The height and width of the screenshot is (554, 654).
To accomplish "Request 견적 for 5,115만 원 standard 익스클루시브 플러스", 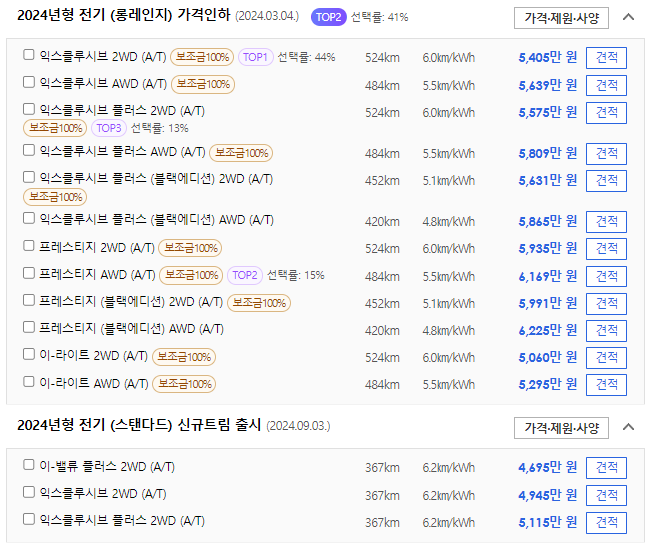I will [x=606, y=523].
